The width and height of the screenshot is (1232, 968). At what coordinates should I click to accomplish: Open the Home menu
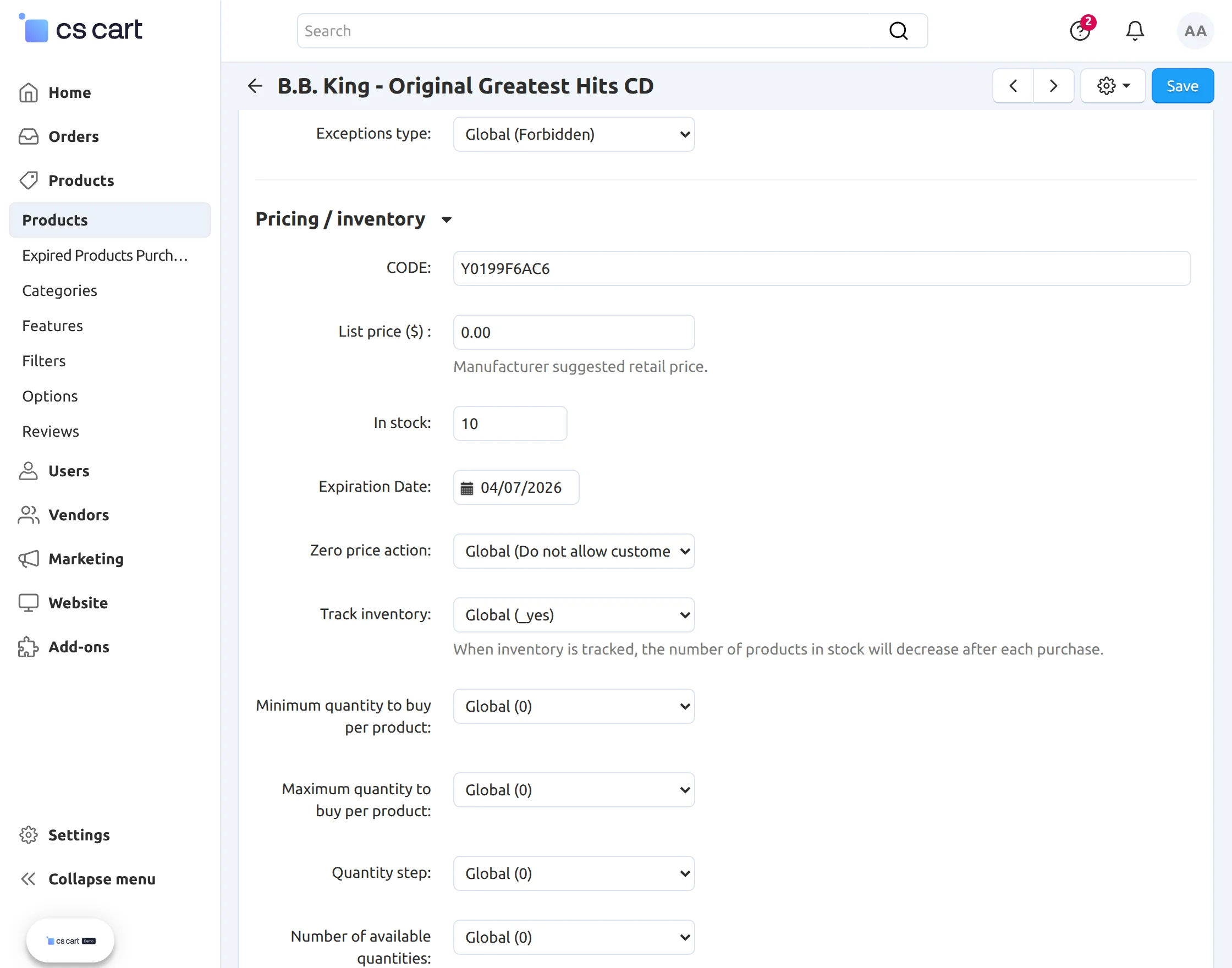[x=70, y=92]
